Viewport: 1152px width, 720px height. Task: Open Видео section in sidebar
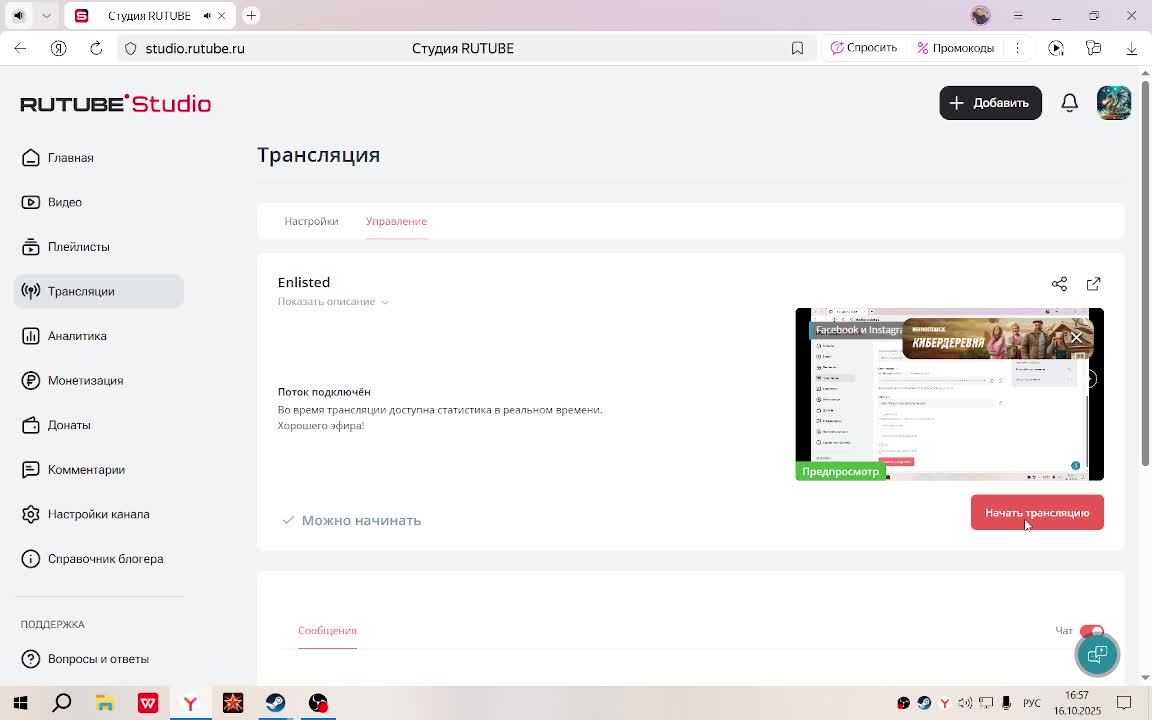51,202
